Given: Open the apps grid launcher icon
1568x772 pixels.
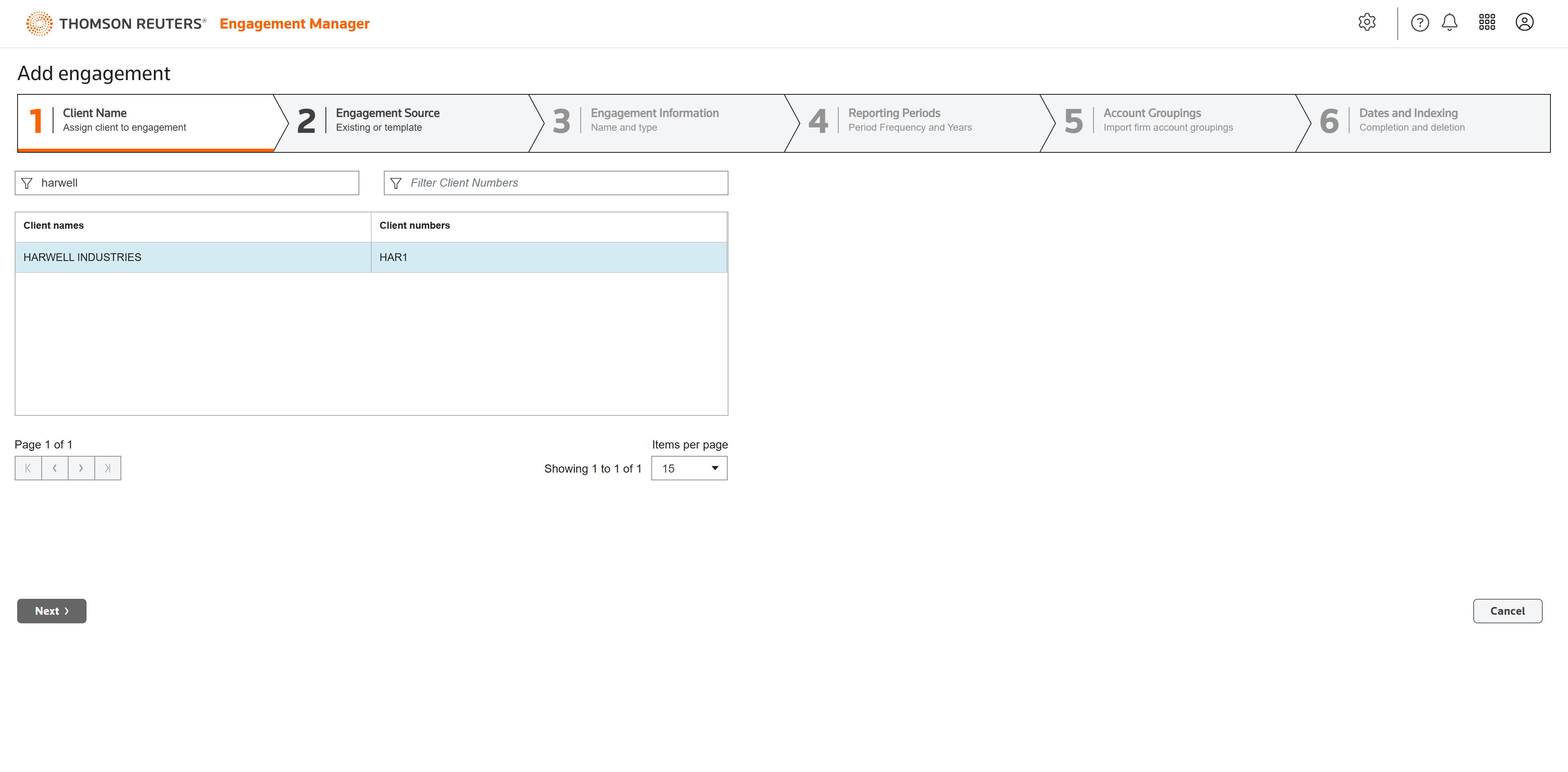Looking at the screenshot, I should 1486,22.
